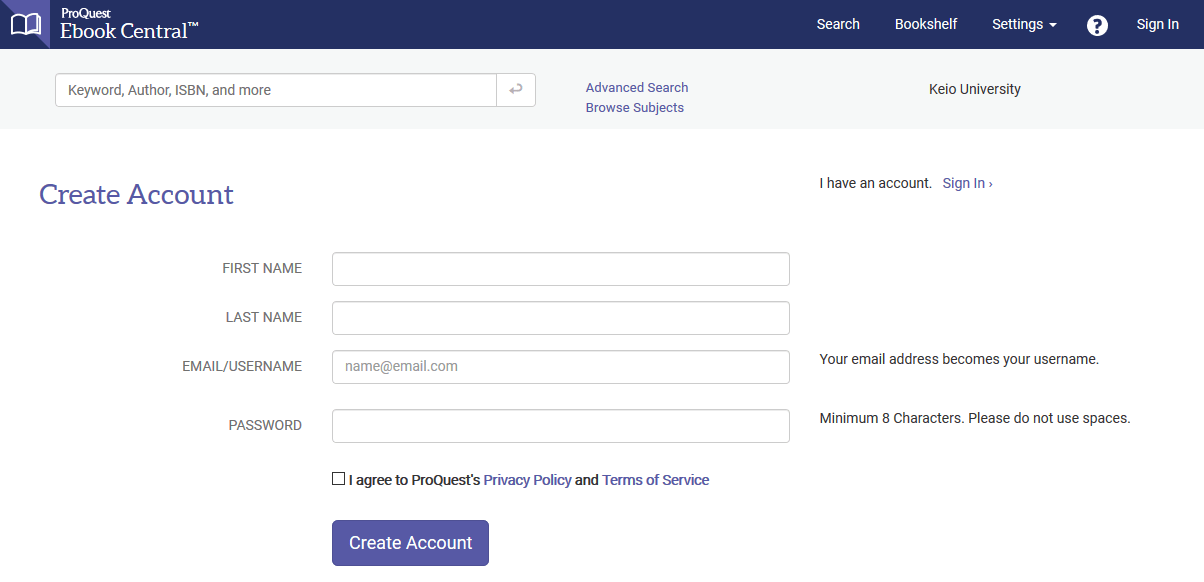Open the Settings dropdown menu
Image resolution: width=1204 pixels, height=582 pixels.
(1023, 24)
